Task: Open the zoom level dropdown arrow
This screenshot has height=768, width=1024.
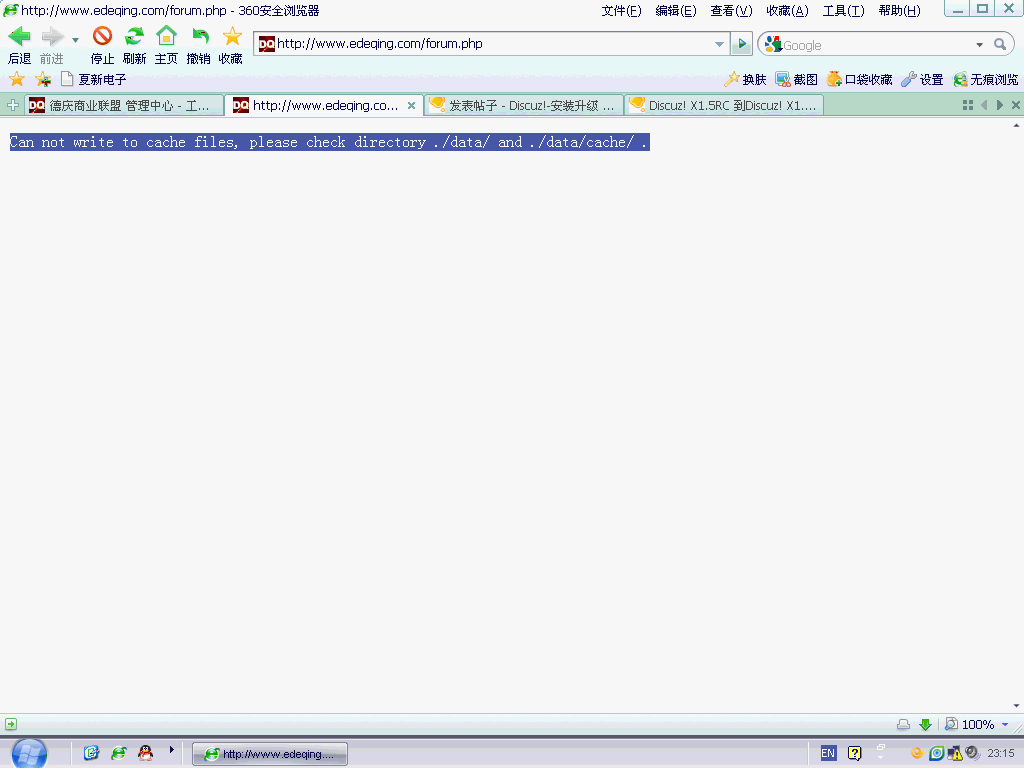Action: [1005, 724]
